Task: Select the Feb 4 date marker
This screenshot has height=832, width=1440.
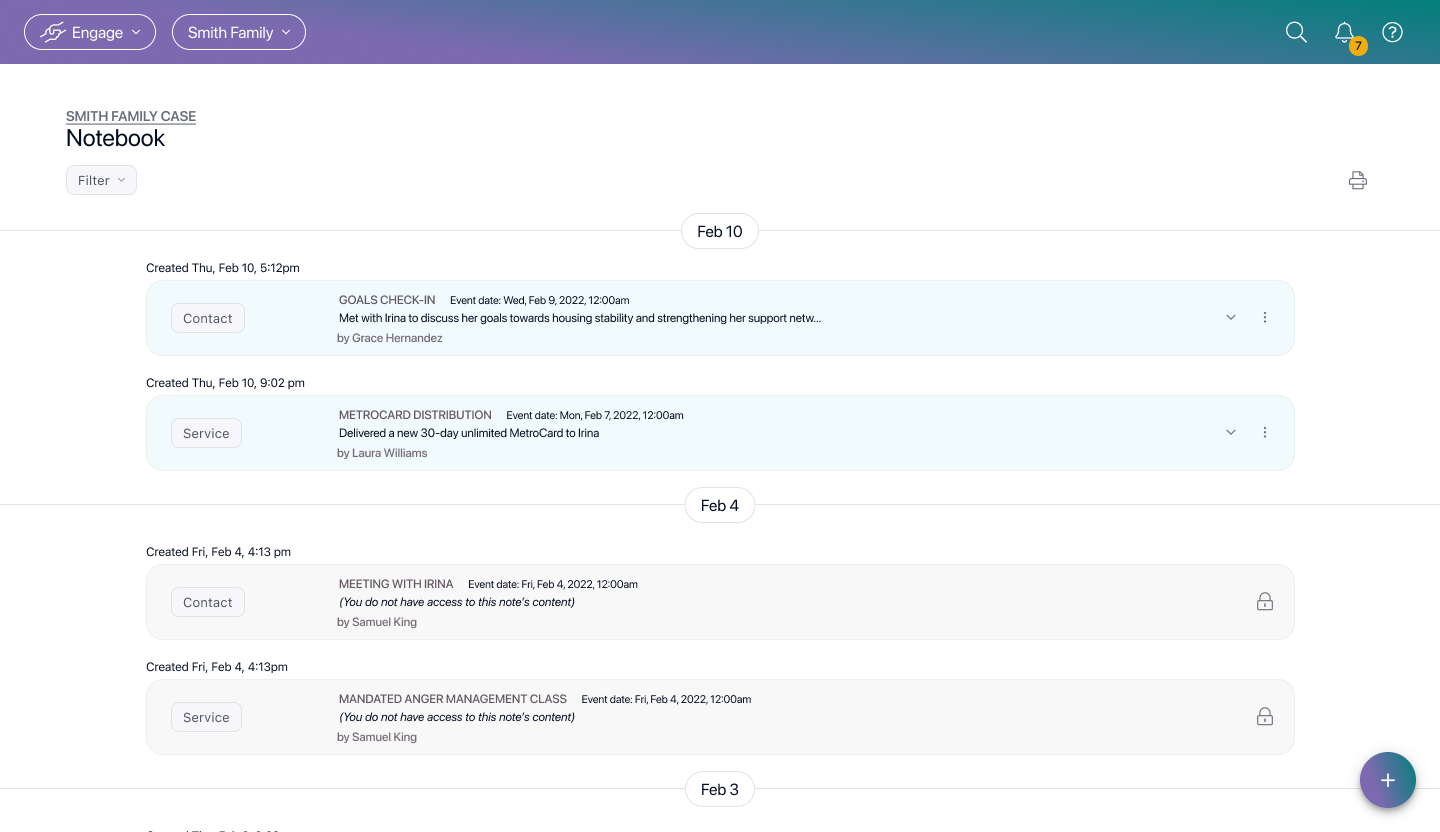Action: click(720, 505)
